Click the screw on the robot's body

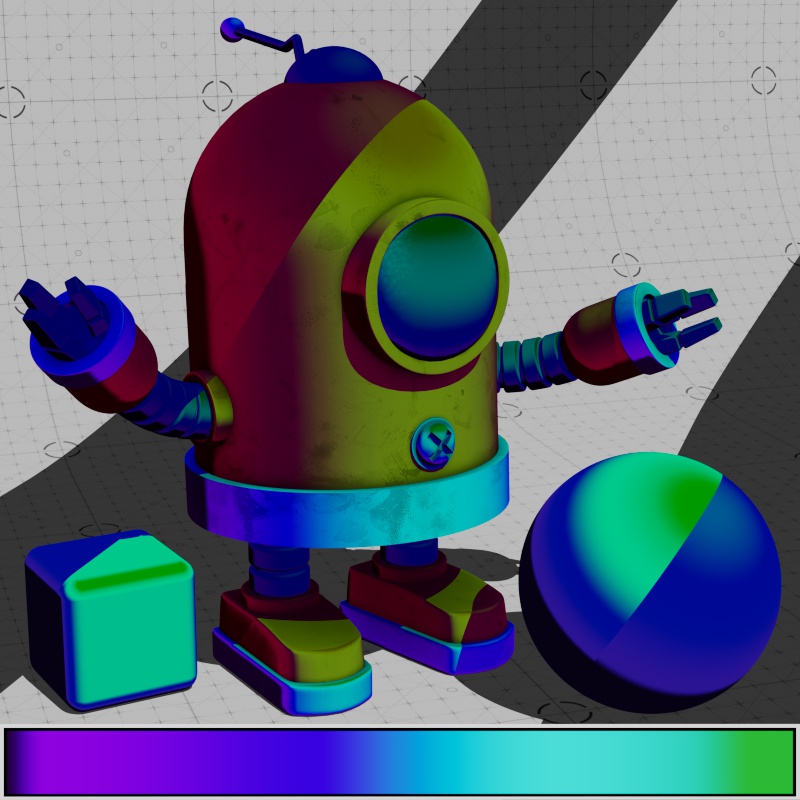[433, 443]
